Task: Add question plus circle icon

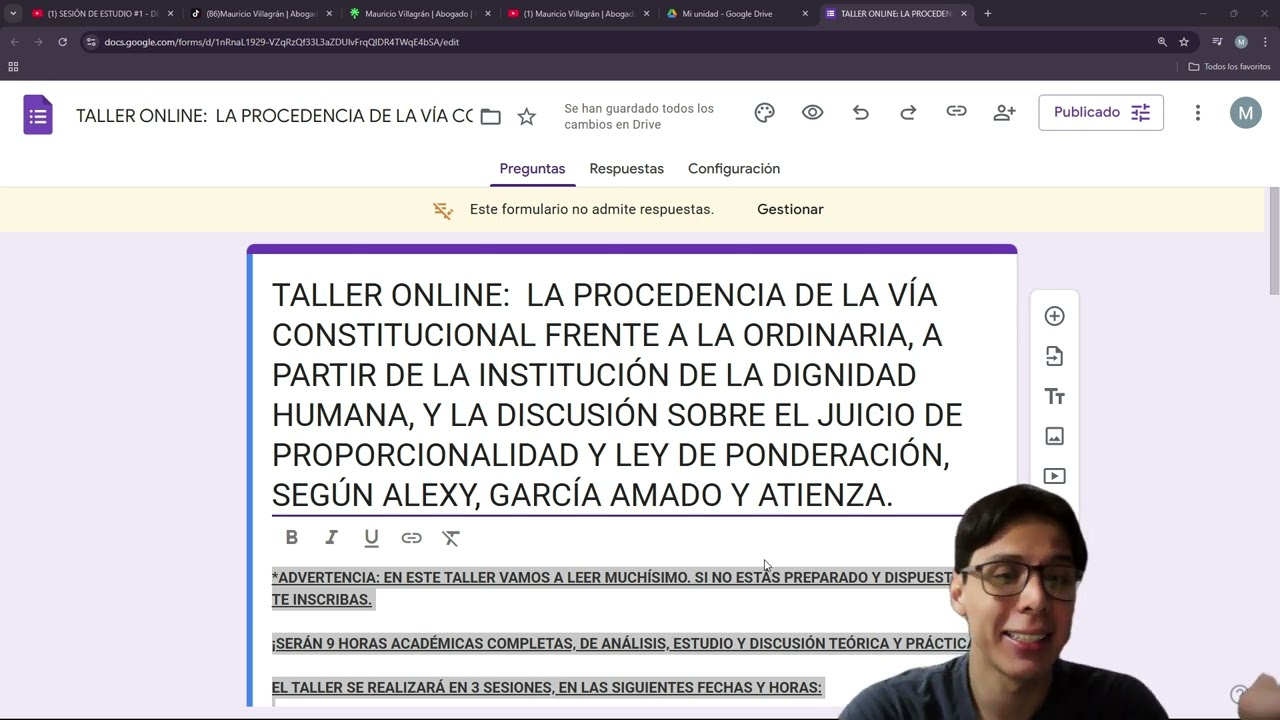Action: pos(1054,316)
